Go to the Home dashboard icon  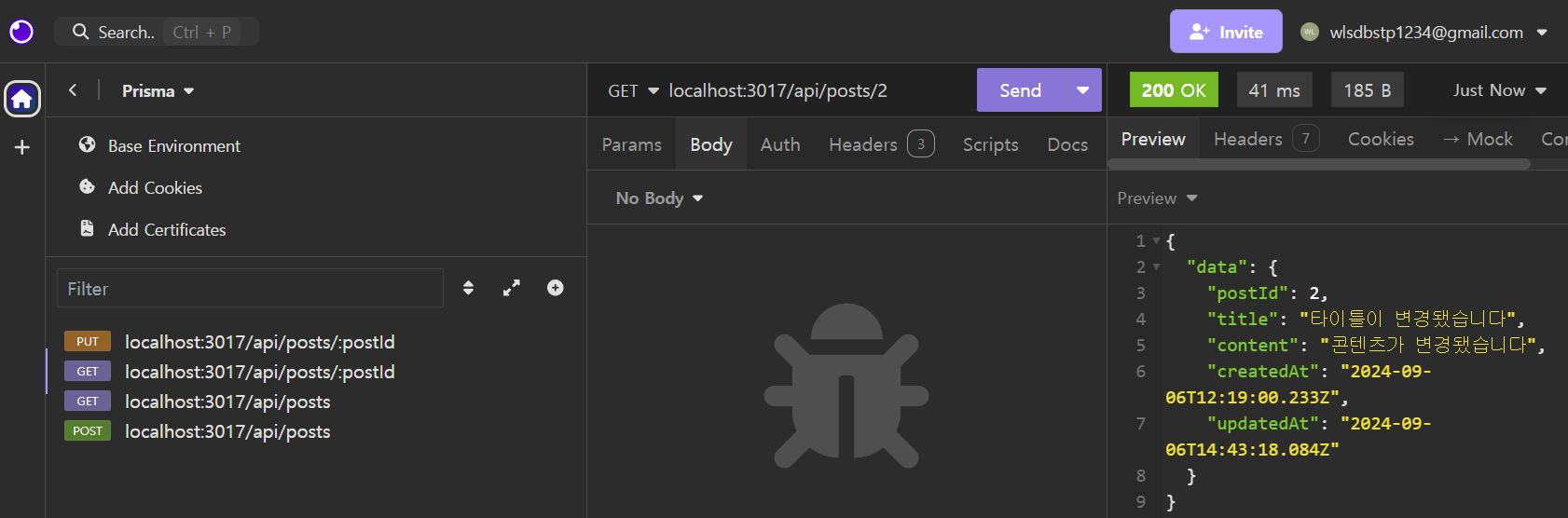coord(22,99)
